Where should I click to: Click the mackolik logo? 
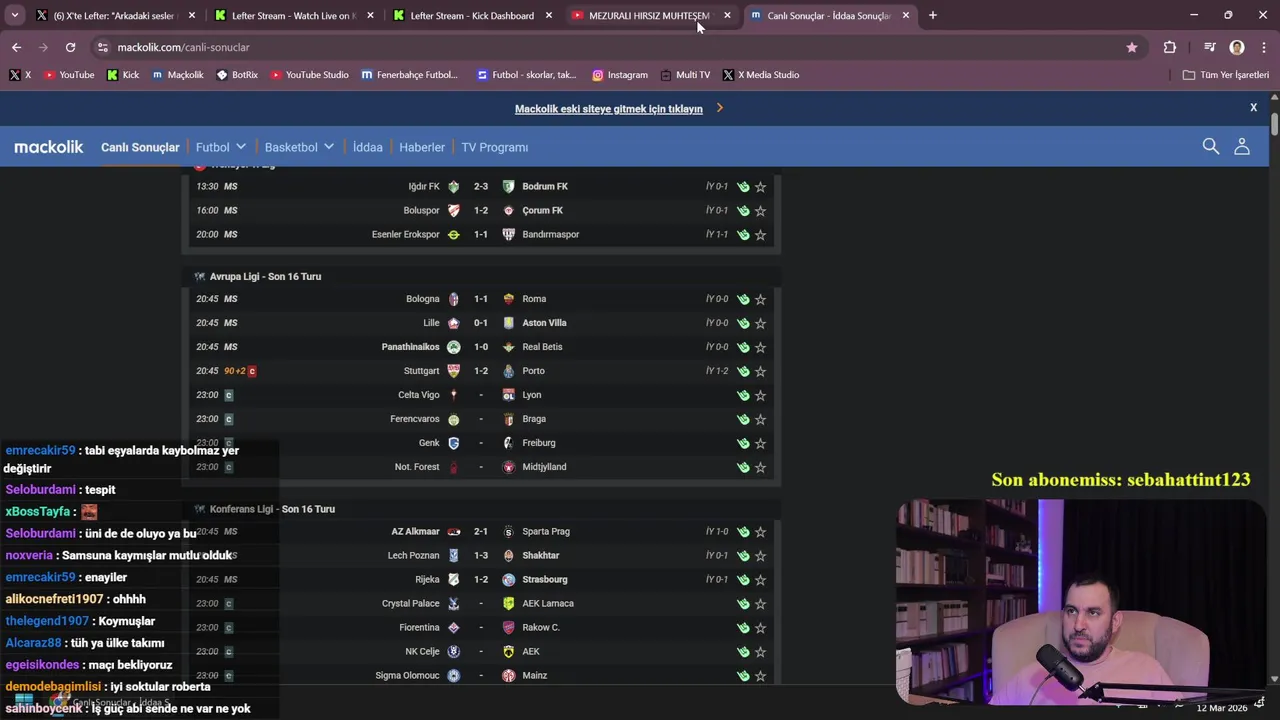point(49,147)
